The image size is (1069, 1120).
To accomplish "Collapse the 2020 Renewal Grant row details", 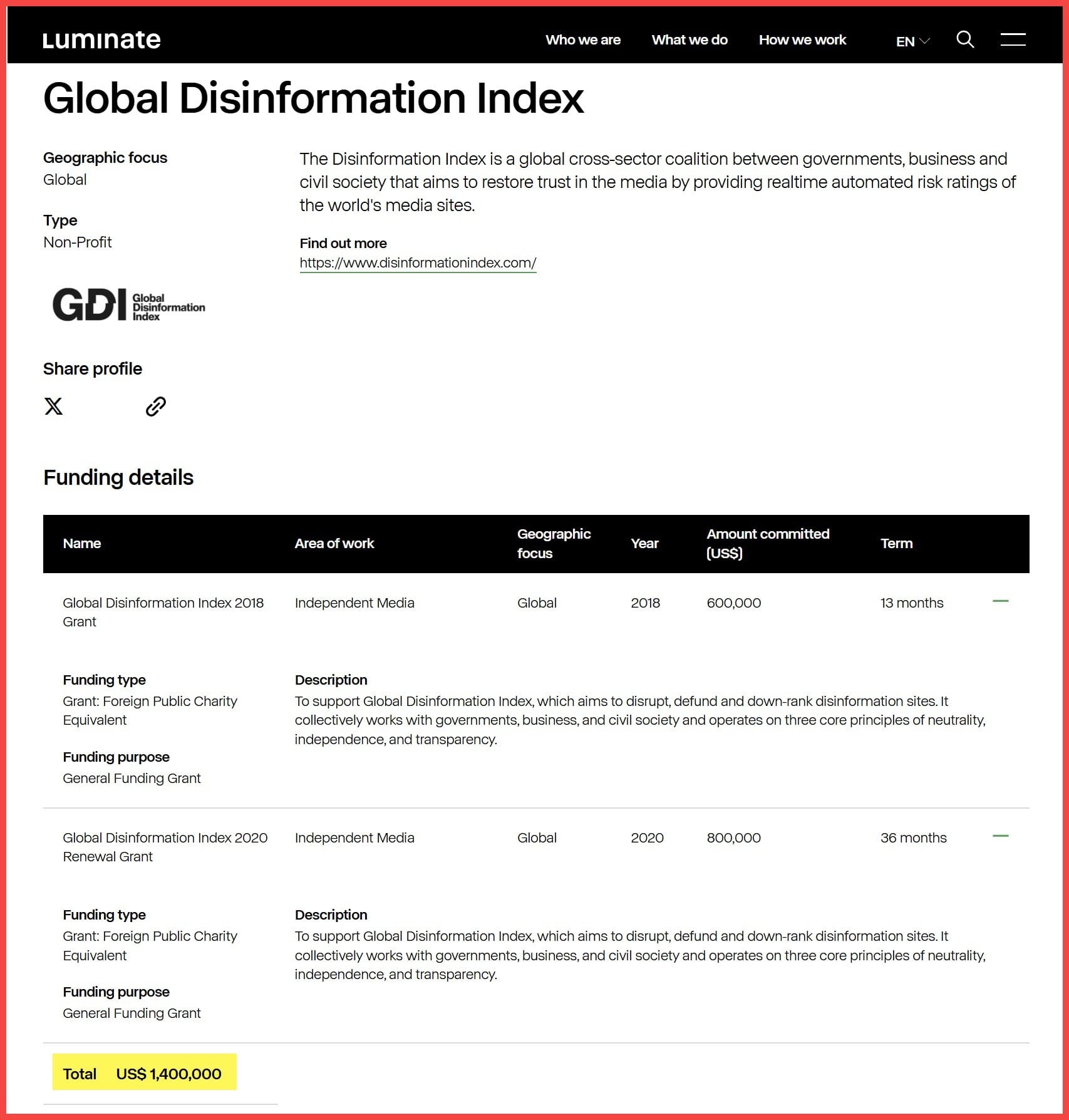I will (1000, 836).
